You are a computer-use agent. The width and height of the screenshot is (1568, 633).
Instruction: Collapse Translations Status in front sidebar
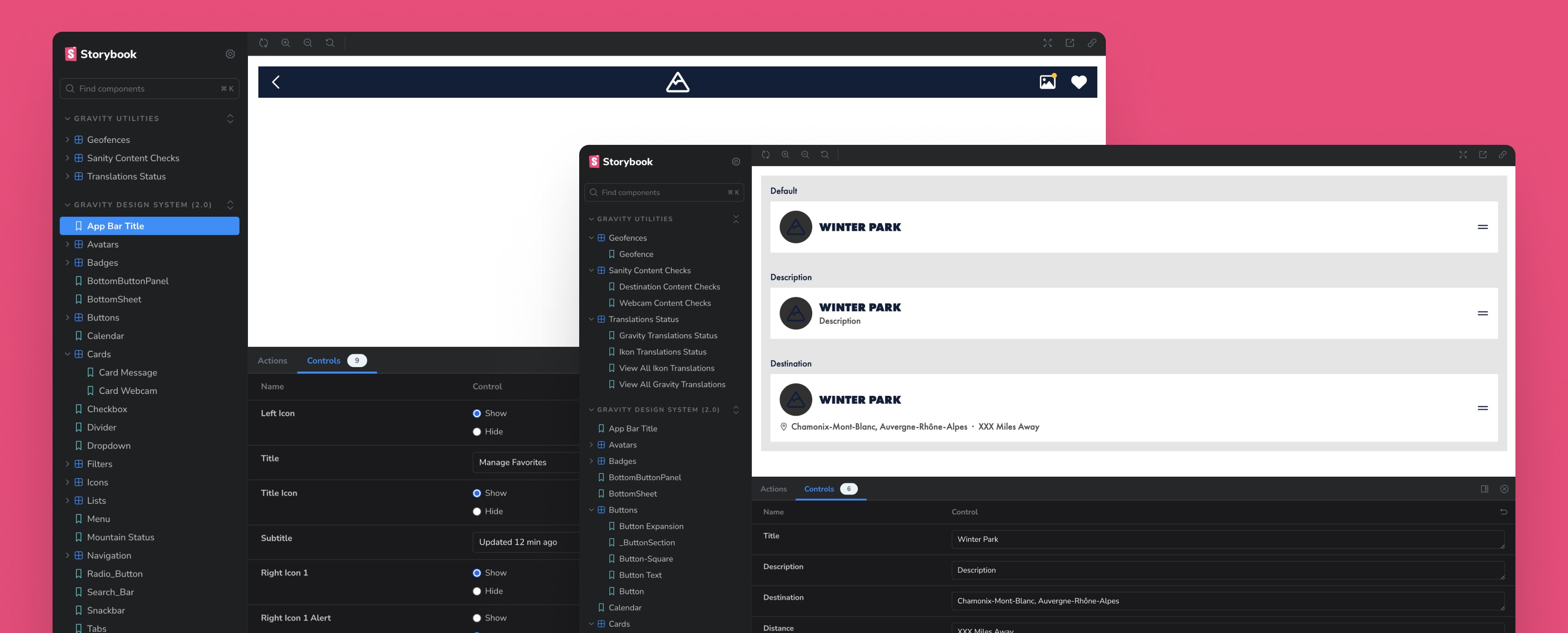tap(591, 319)
